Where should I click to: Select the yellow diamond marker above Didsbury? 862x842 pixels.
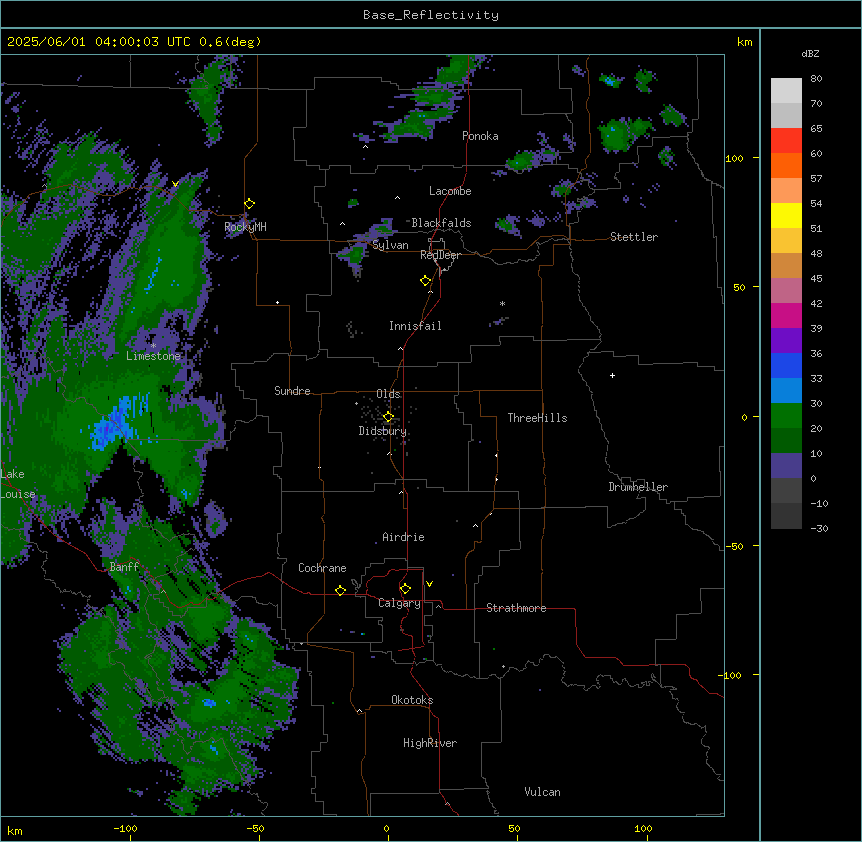tap(389, 417)
